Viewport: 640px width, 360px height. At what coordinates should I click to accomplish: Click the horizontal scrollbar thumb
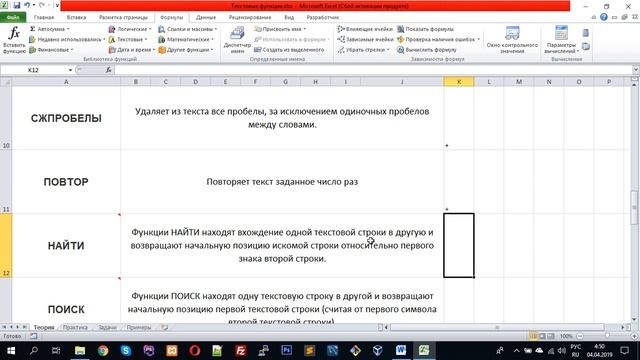497,327
